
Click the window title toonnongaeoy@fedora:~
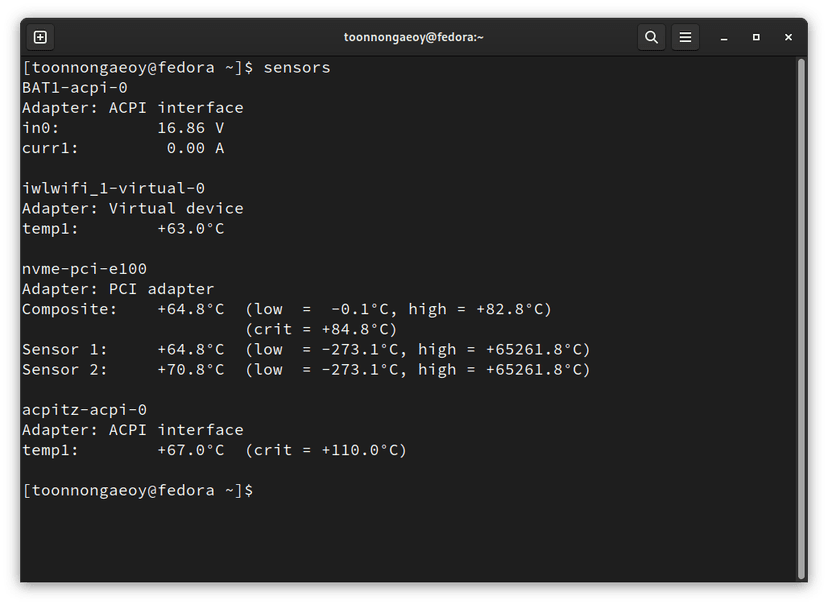[413, 37]
